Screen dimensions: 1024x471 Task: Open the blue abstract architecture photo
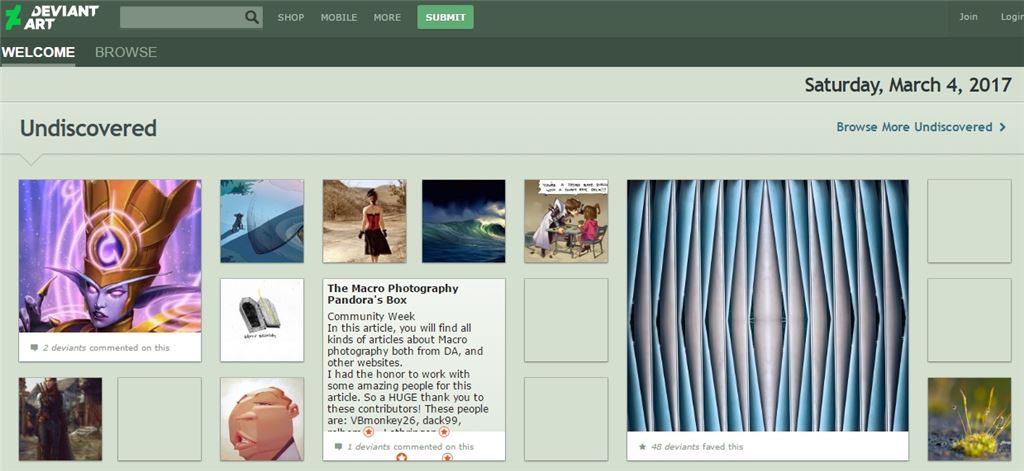click(x=767, y=305)
